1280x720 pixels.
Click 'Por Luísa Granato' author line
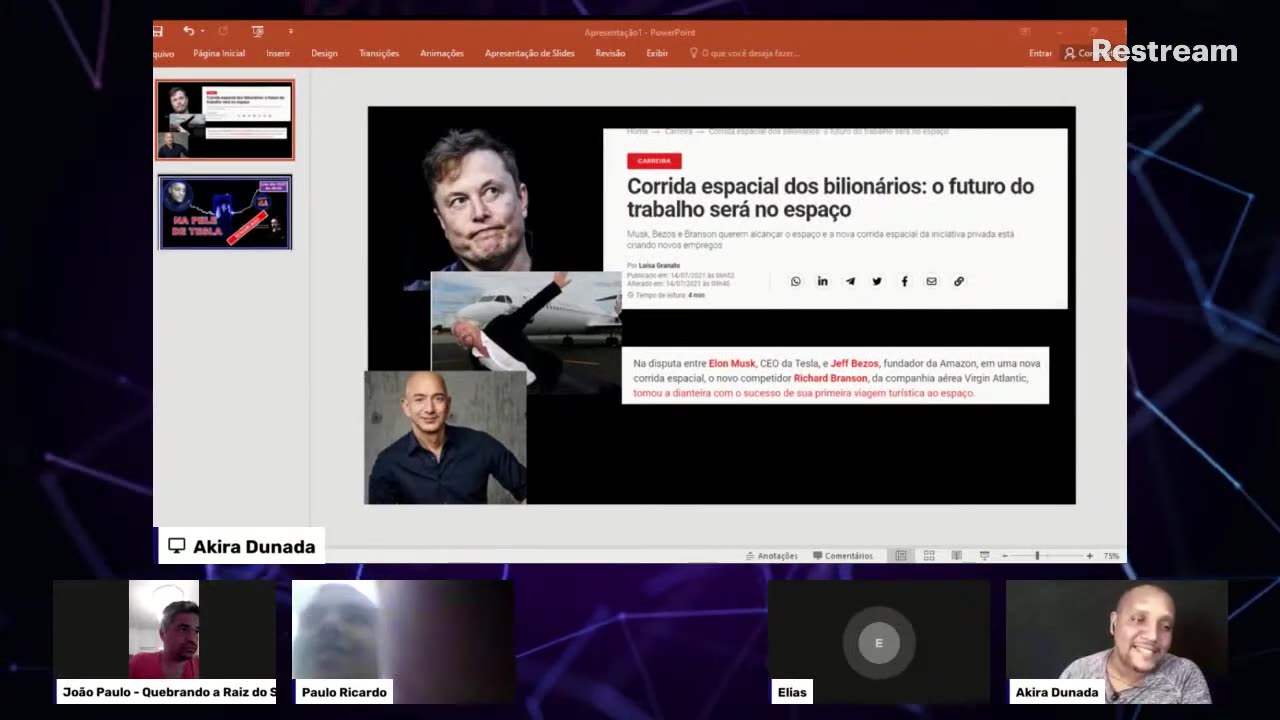pyautogui.click(x=653, y=266)
